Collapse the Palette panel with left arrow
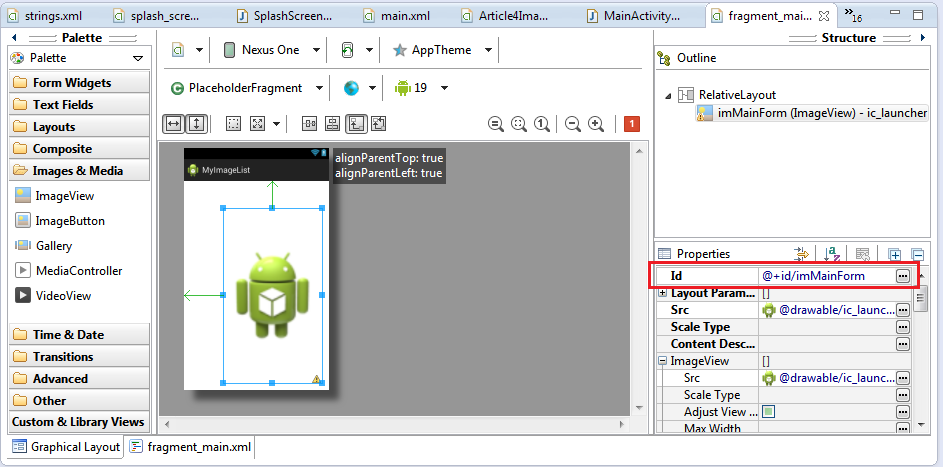The height and width of the screenshot is (467, 943). click(x=13, y=38)
